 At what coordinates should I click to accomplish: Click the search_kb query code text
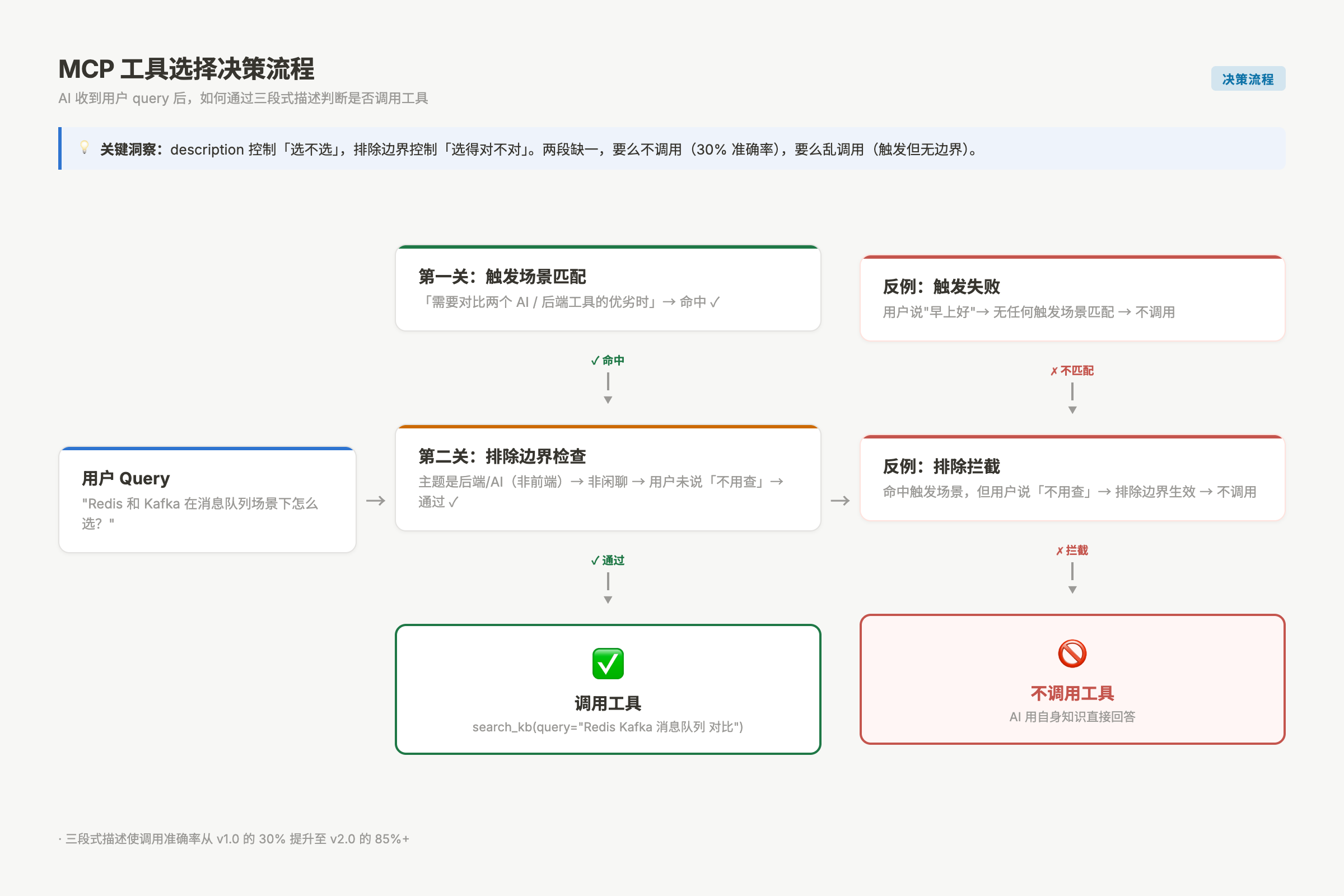point(608,727)
